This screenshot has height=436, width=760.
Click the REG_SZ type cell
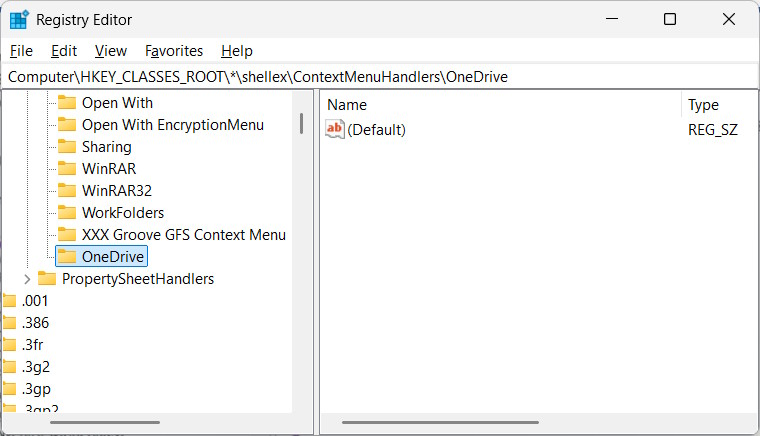click(x=713, y=130)
